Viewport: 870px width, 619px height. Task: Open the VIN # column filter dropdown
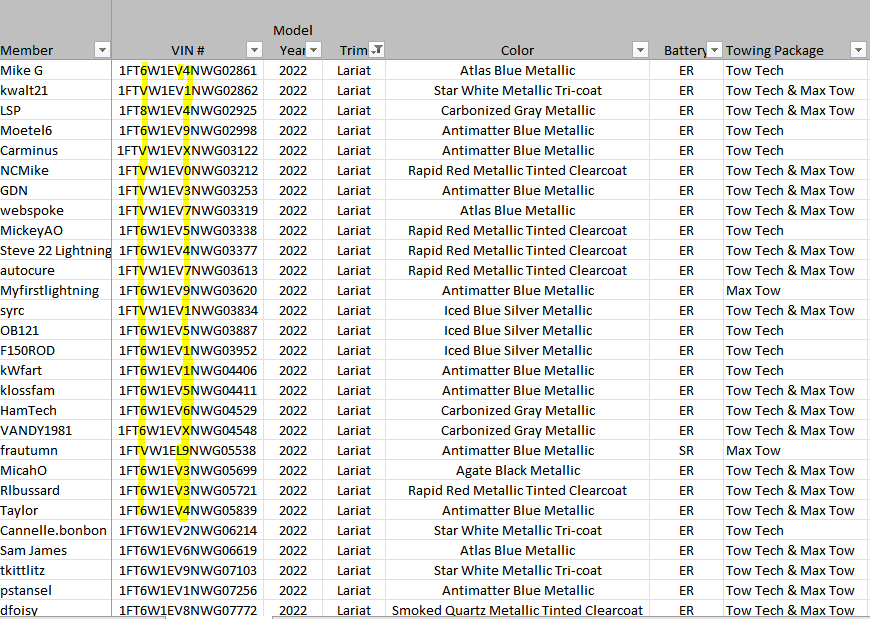pos(254,50)
